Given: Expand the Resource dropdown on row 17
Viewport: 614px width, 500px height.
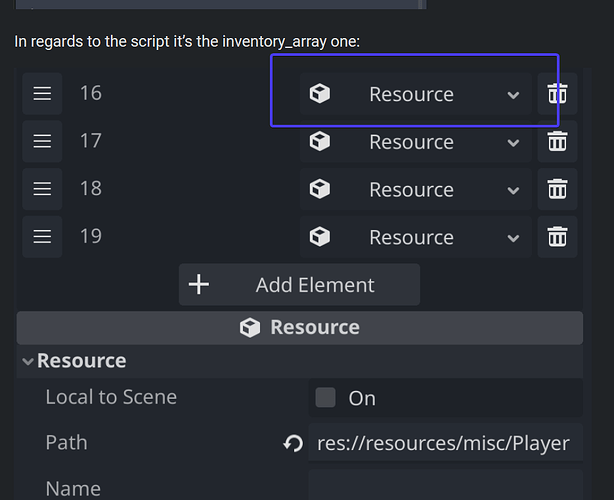Looking at the screenshot, I should click(x=513, y=143).
